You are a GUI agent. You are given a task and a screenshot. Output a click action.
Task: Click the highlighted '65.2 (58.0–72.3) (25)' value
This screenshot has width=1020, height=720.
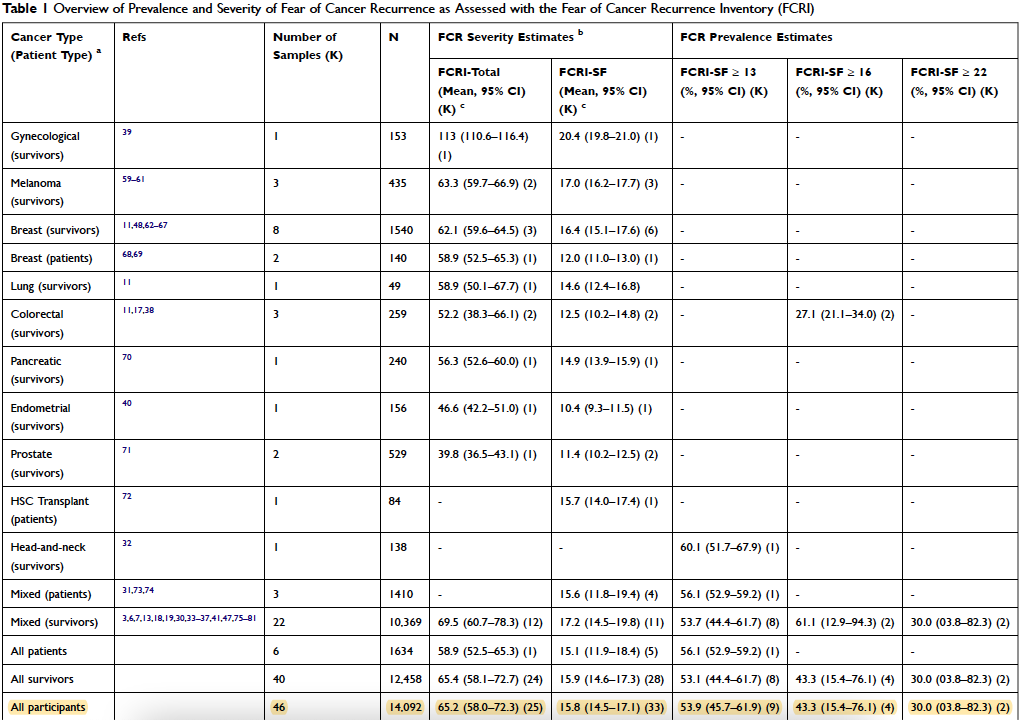click(x=490, y=707)
